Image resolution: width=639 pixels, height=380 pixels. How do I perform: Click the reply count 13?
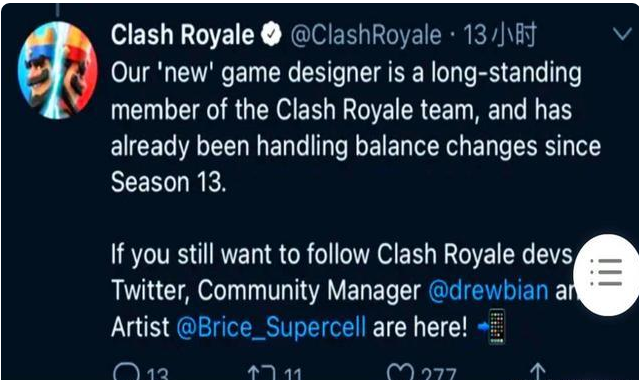pos(157,374)
